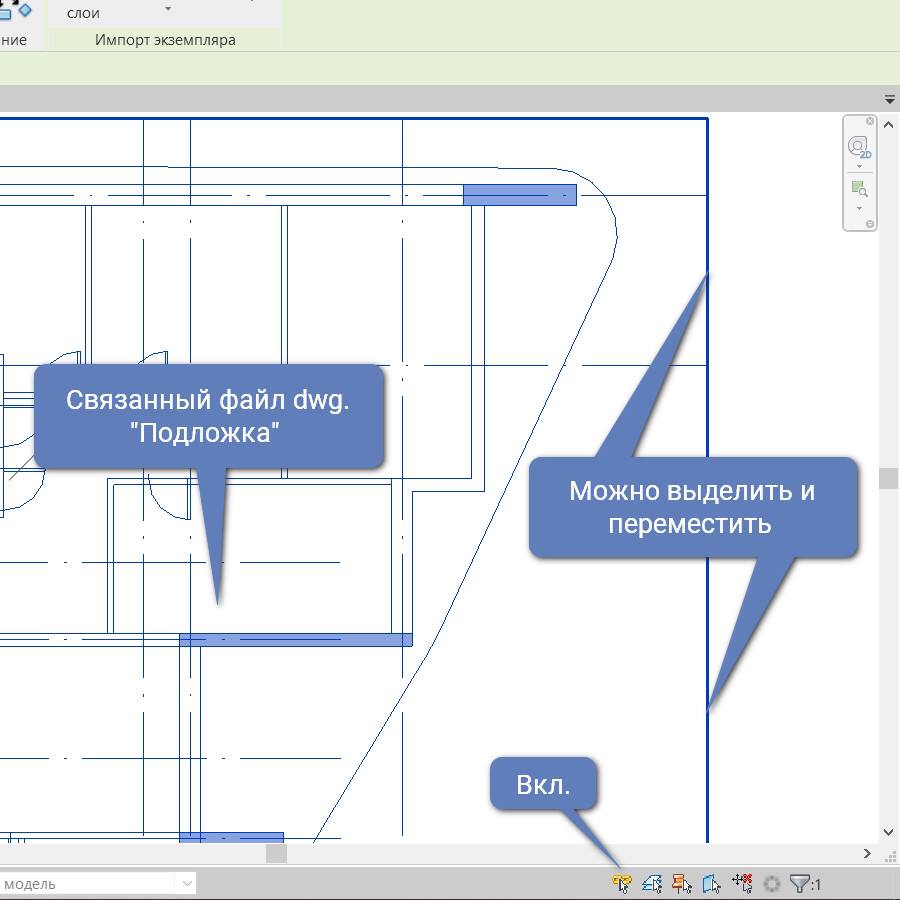Expand the 'слои' ribbon dropdown arrow
This screenshot has height=900, width=900.
click(x=168, y=9)
